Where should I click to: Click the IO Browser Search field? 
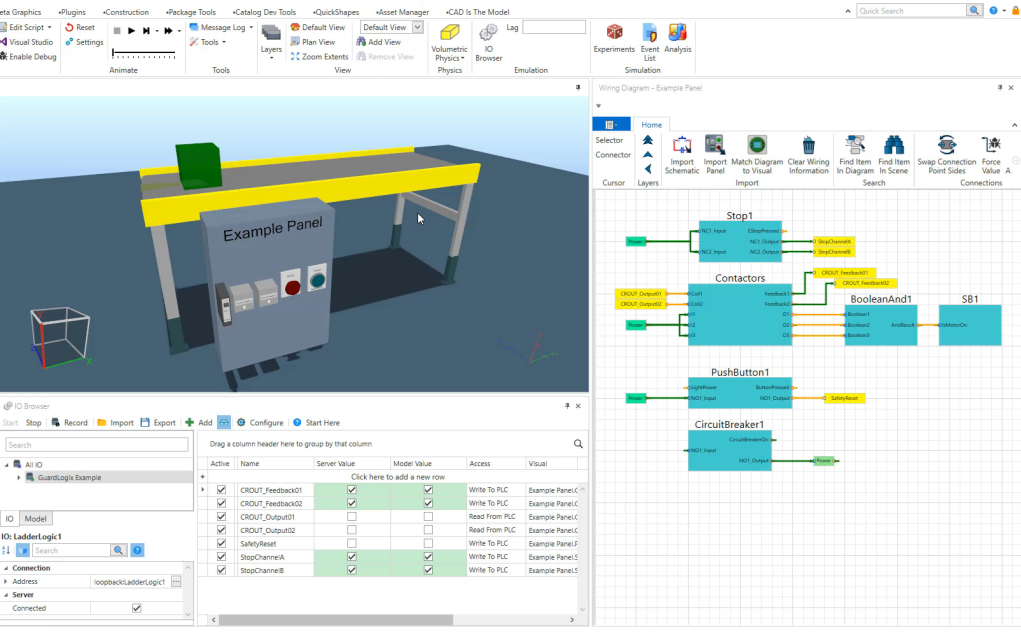[95, 445]
